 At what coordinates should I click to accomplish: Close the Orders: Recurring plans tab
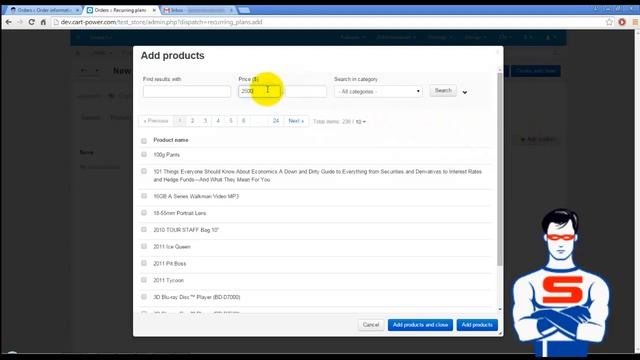point(154,10)
